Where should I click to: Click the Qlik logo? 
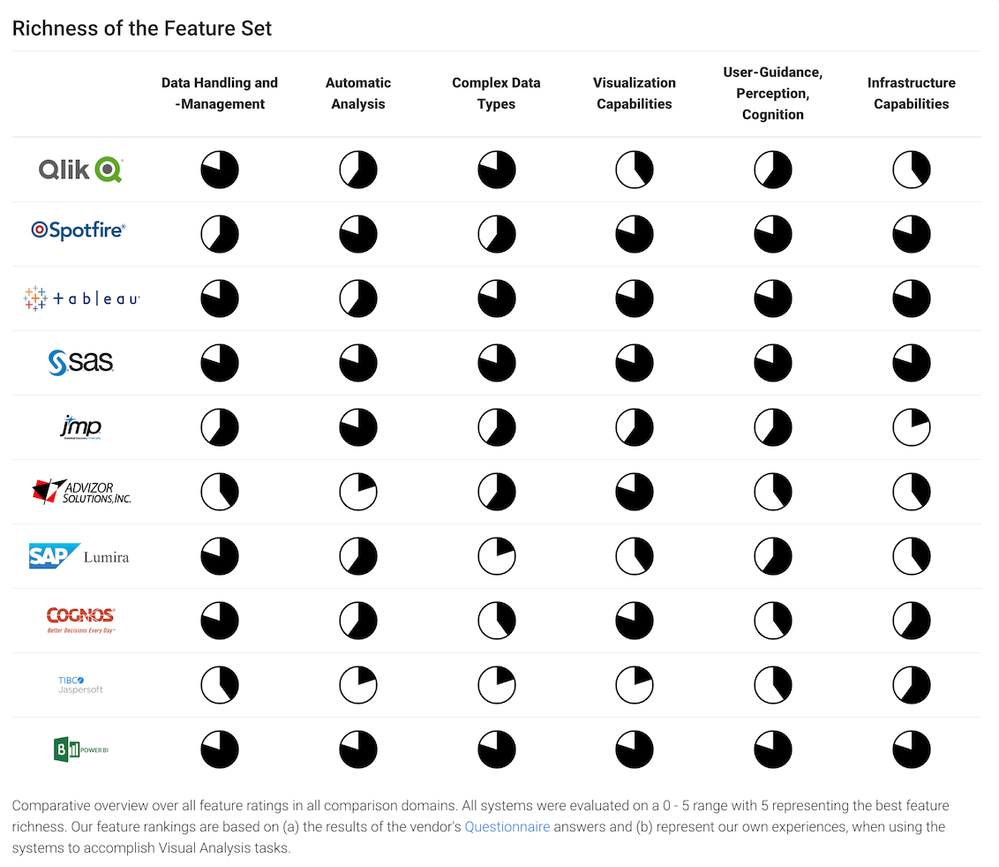coord(80,170)
